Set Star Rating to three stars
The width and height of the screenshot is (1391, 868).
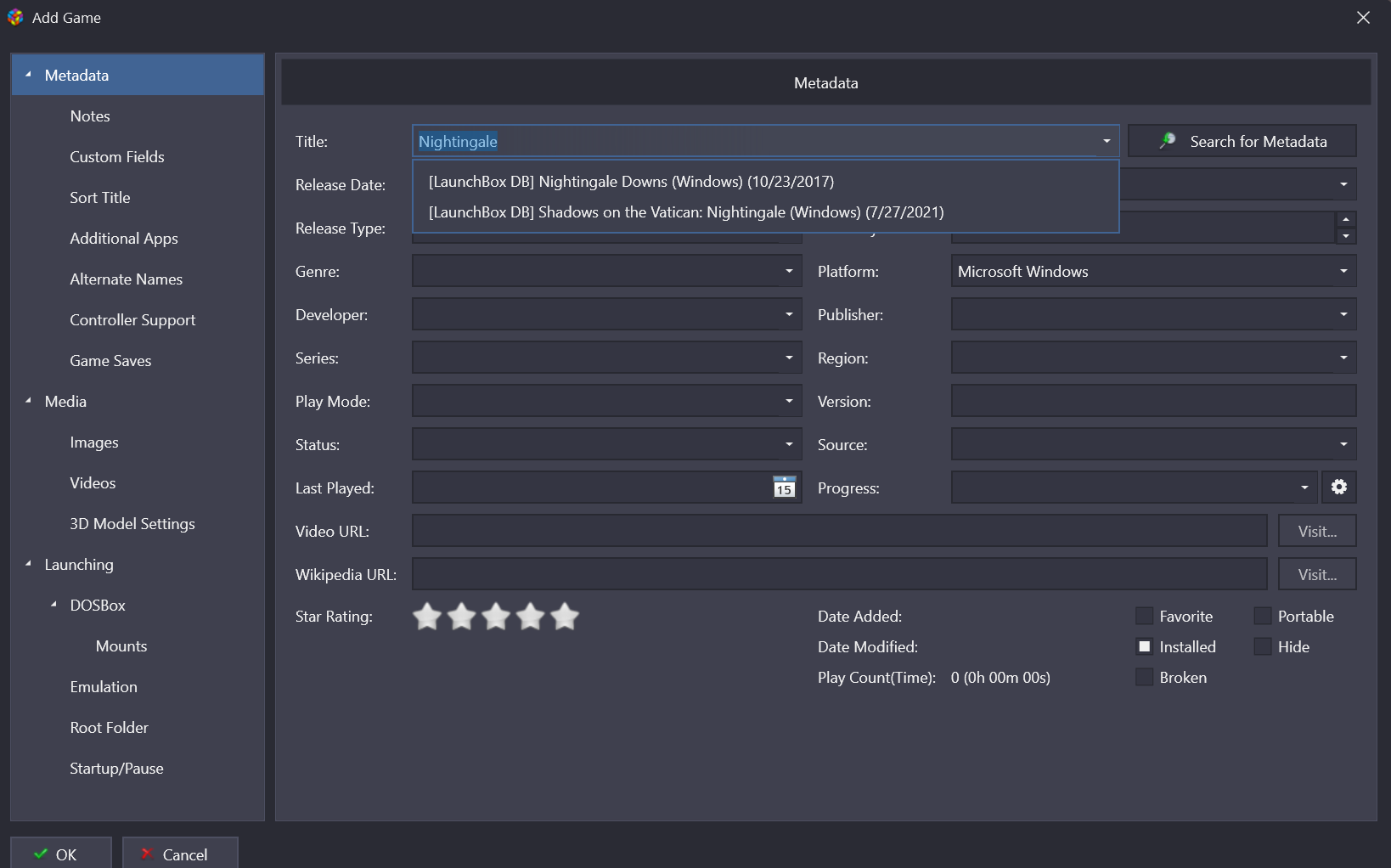point(496,617)
